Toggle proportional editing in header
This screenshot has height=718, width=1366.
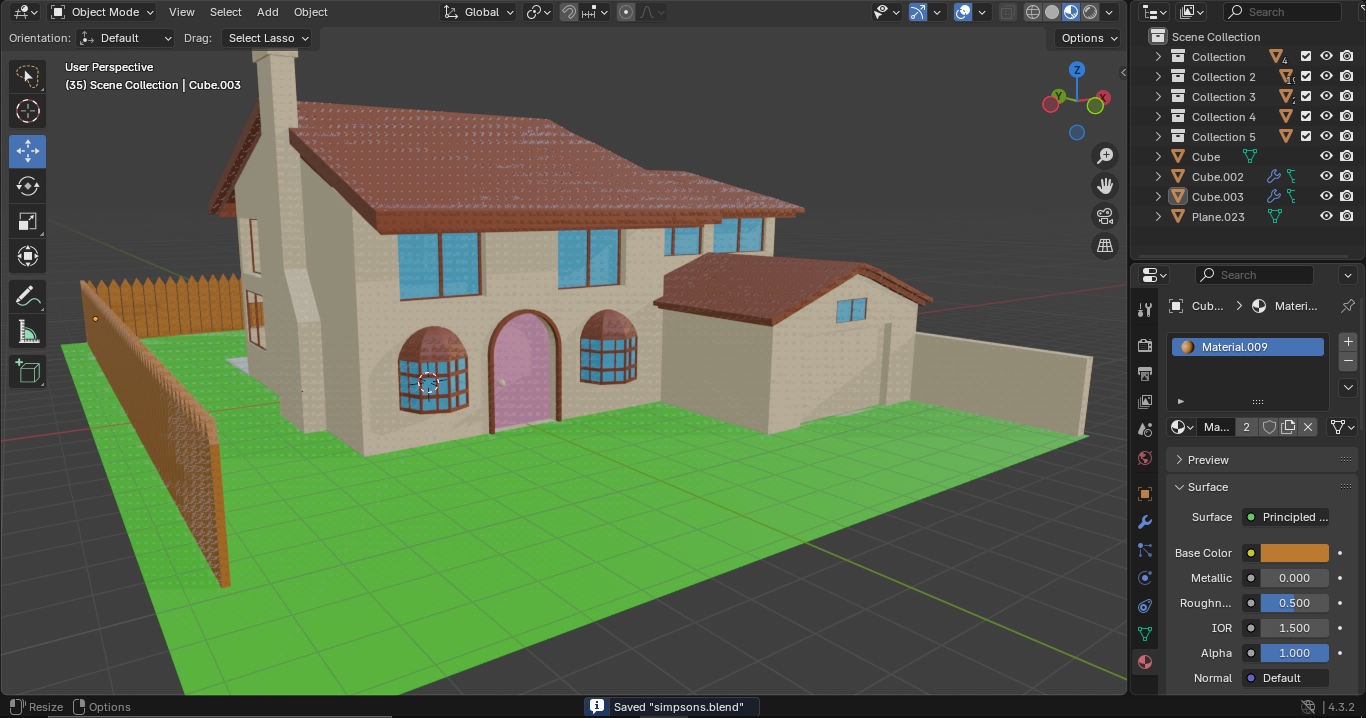626,12
